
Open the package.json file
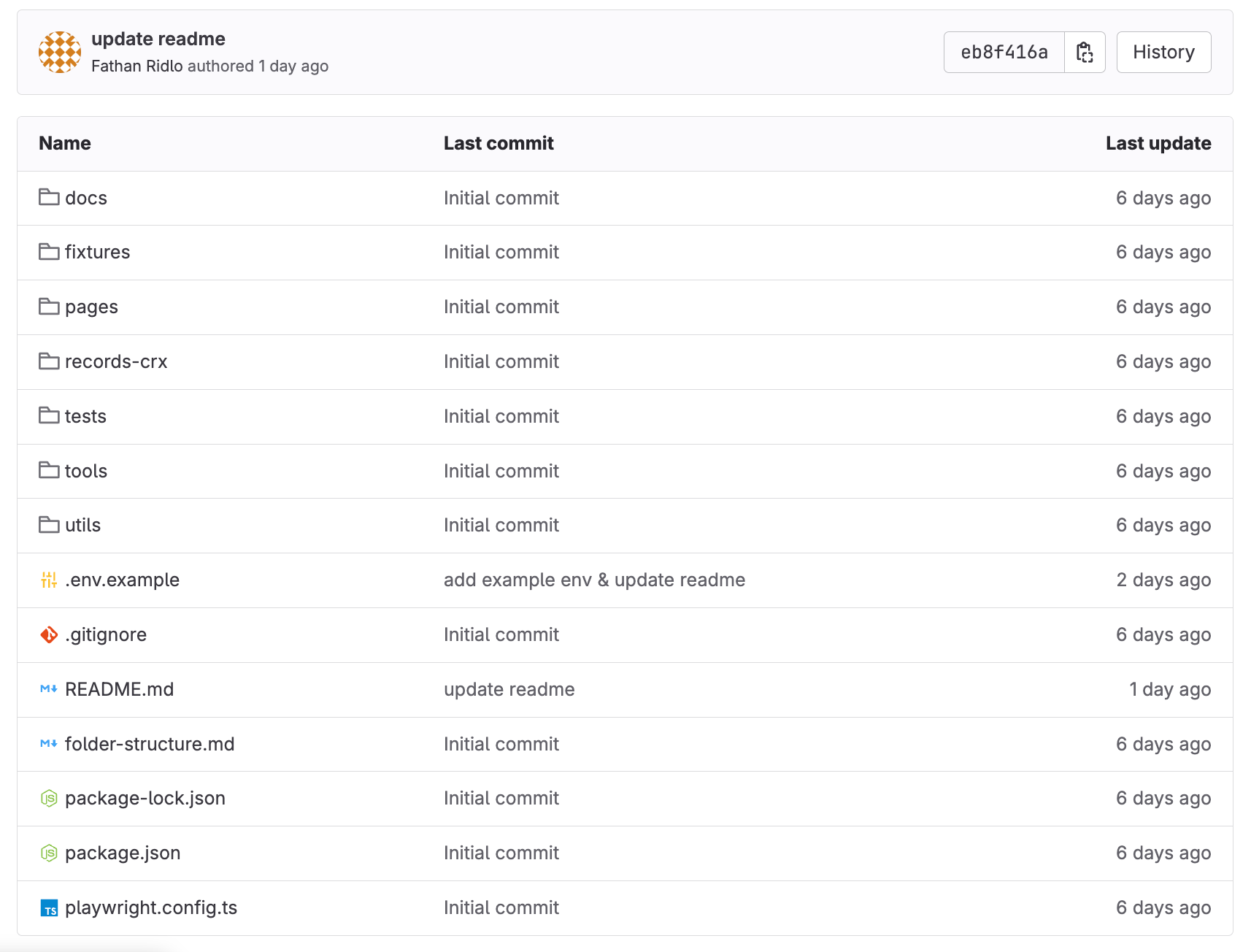tap(123, 853)
